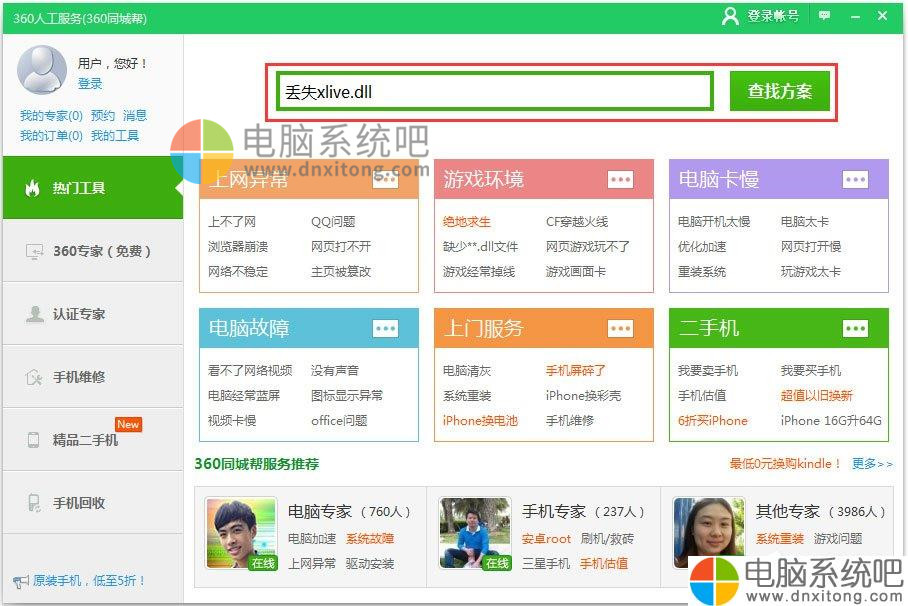Viewport: 908px width, 606px height.
Task: Expand more options on 二手机 card
Action: 855,328
